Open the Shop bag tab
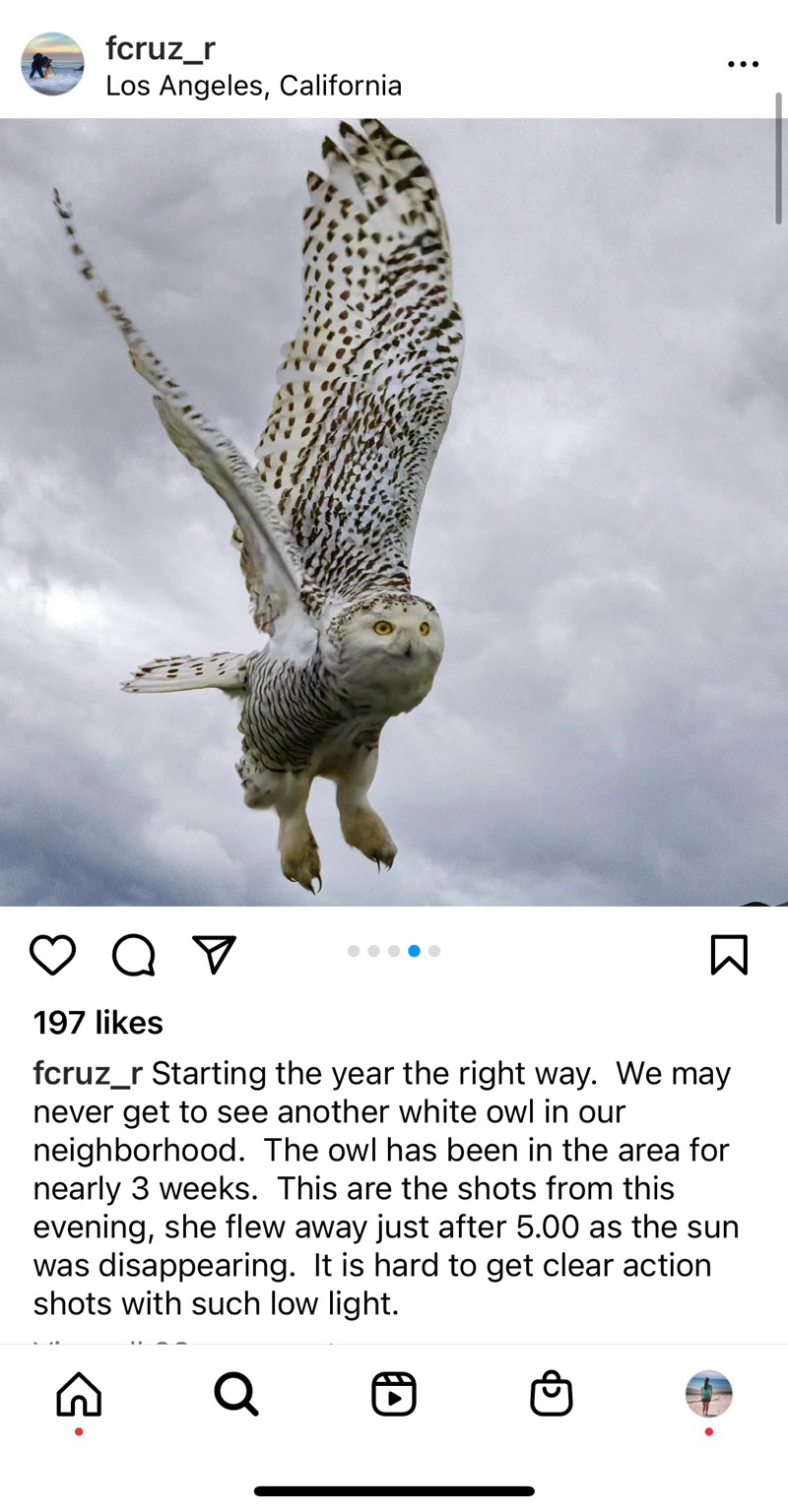This screenshot has width=788, height=1512. click(552, 1394)
